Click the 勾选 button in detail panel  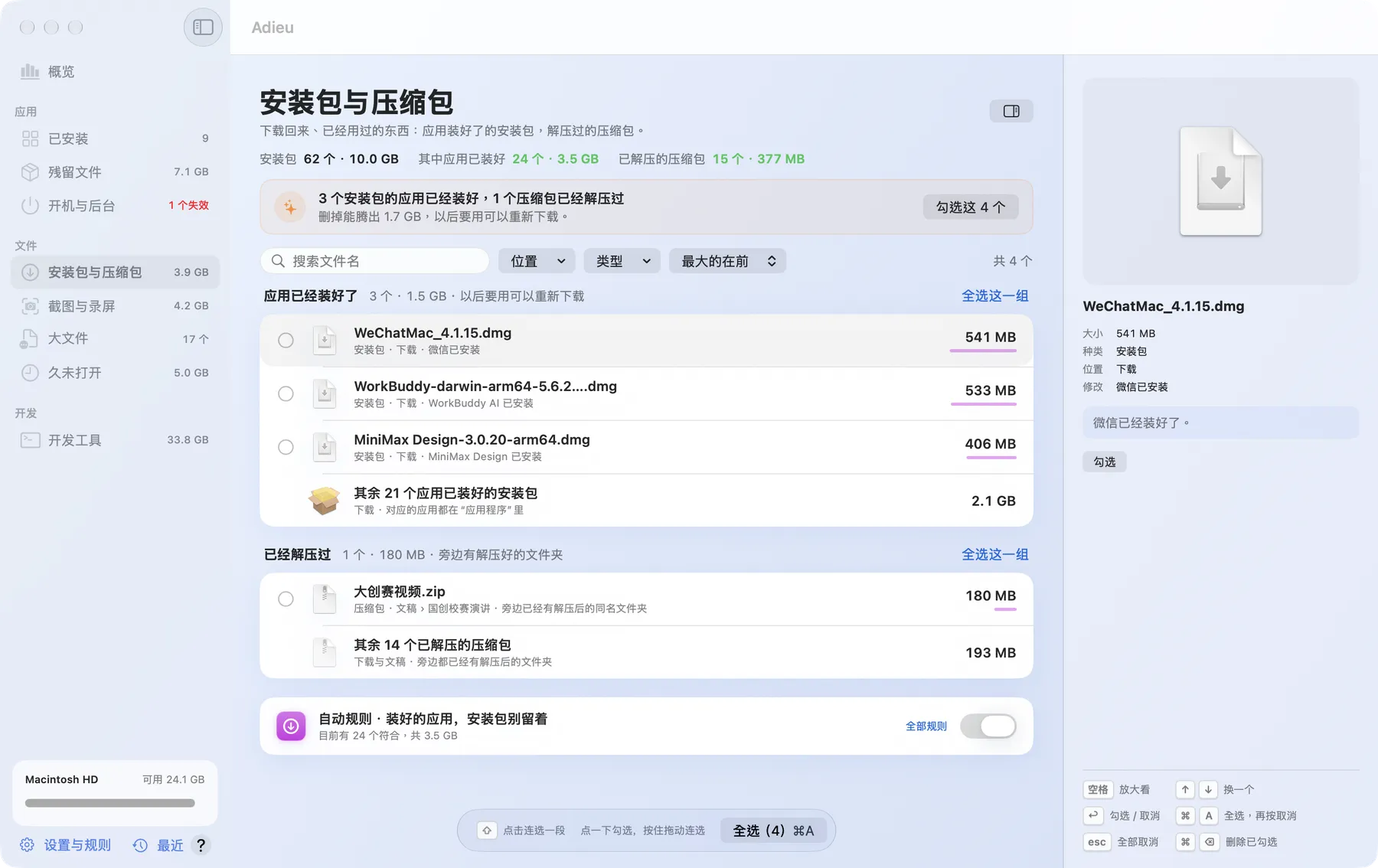(x=1105, y=462)
